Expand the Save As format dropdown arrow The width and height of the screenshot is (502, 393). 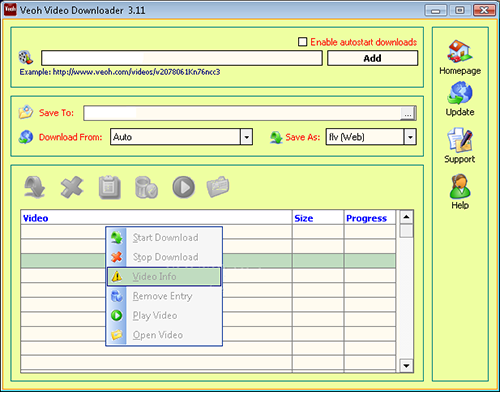pyautogui.click(x=410, y=137)
